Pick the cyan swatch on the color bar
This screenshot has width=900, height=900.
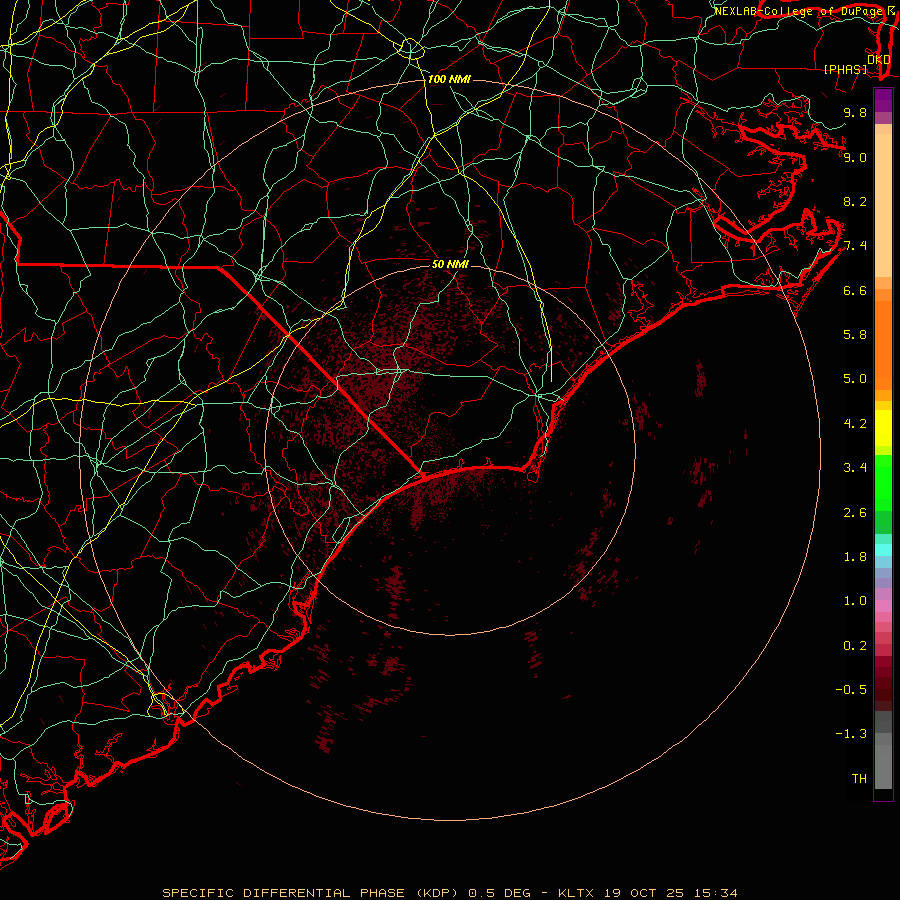(883, 550)
